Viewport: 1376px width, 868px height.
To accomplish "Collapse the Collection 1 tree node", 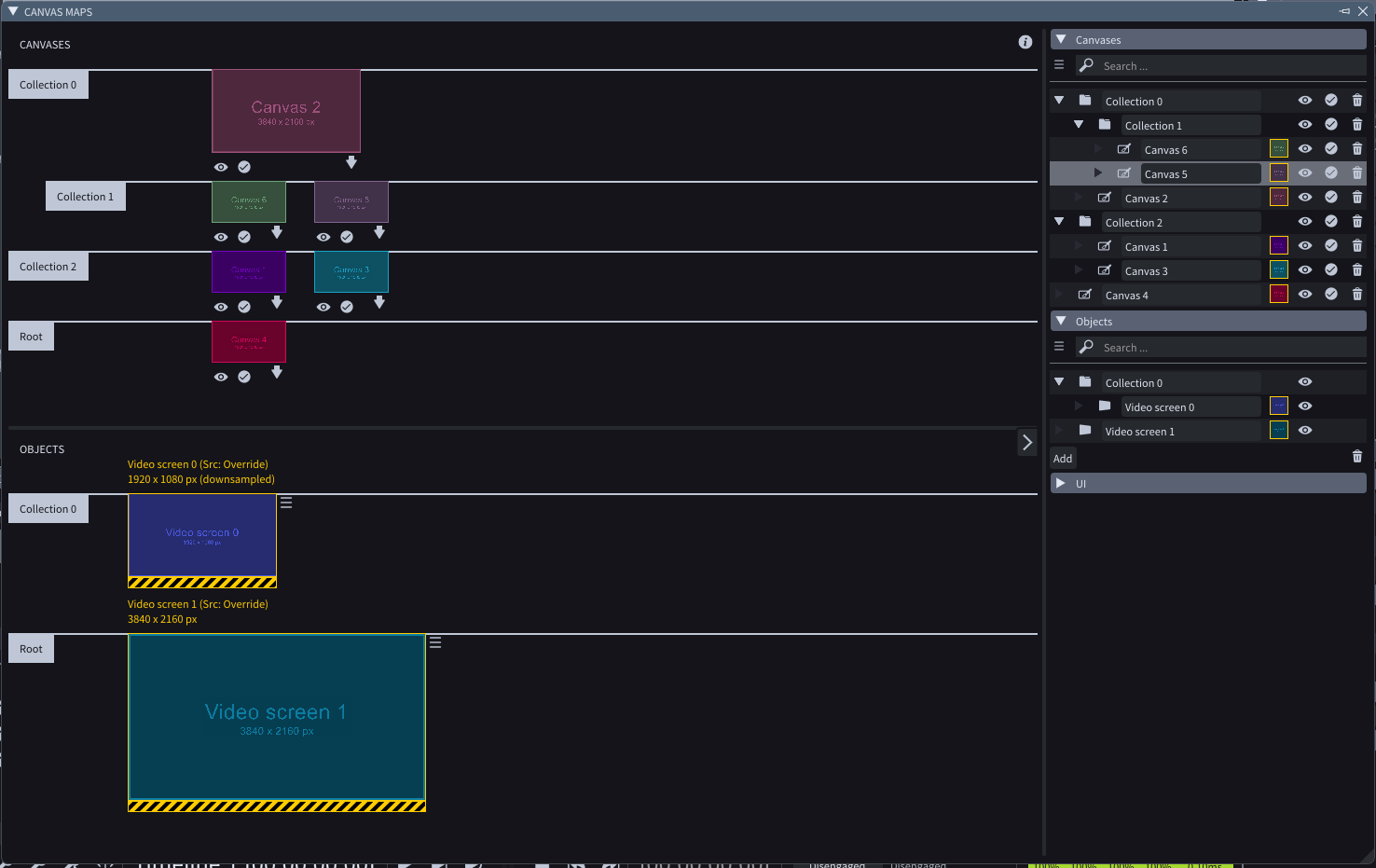I will [1079, 125].
